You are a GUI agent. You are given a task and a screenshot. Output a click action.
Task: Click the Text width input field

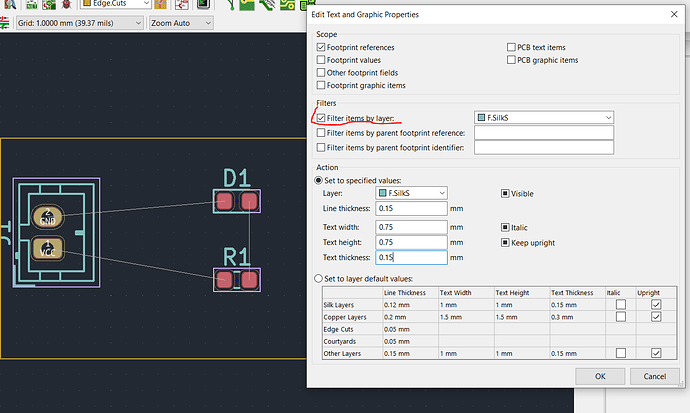pos(411,227)
